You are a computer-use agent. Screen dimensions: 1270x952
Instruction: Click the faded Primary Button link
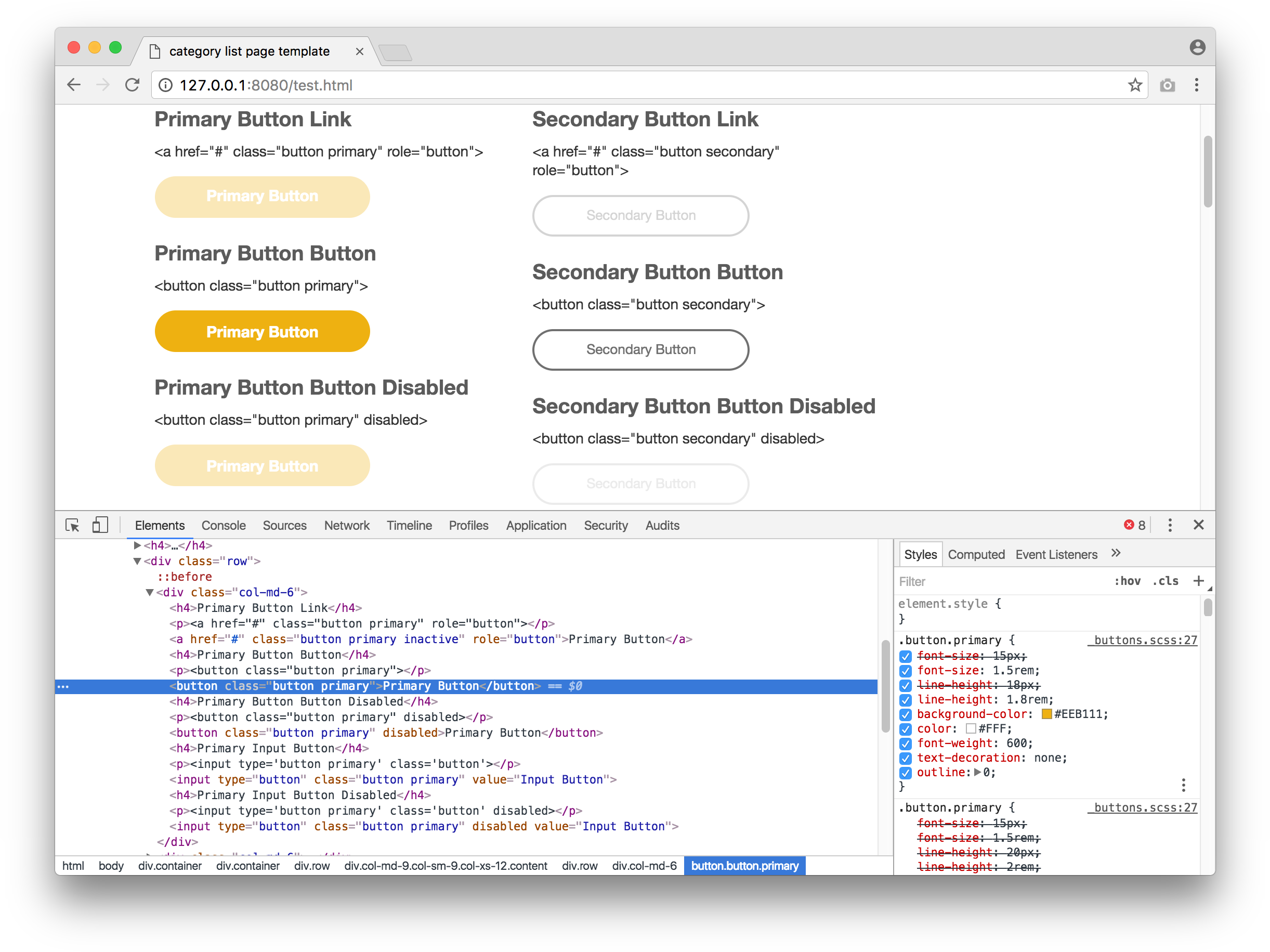[x=262, y=197]
